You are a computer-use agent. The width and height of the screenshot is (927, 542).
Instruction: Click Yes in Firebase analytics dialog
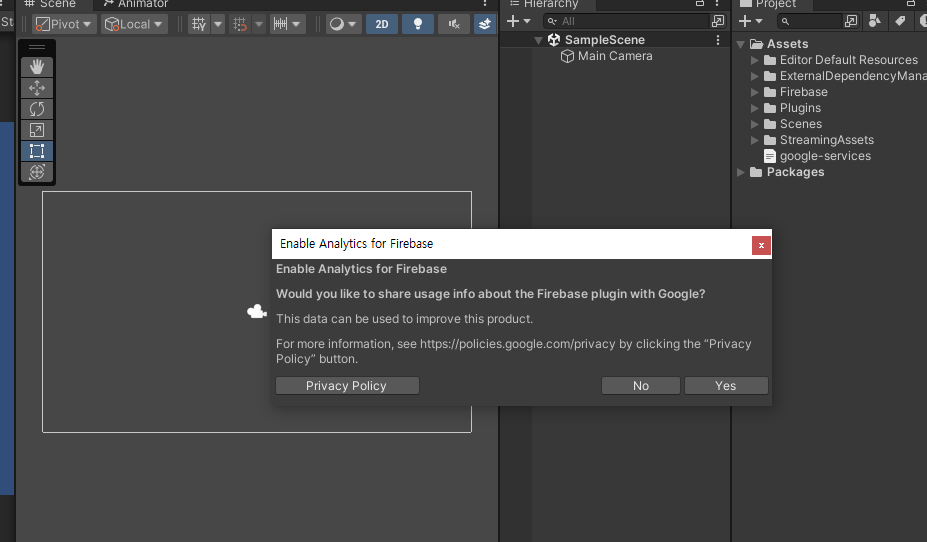(x=726, y=385)
